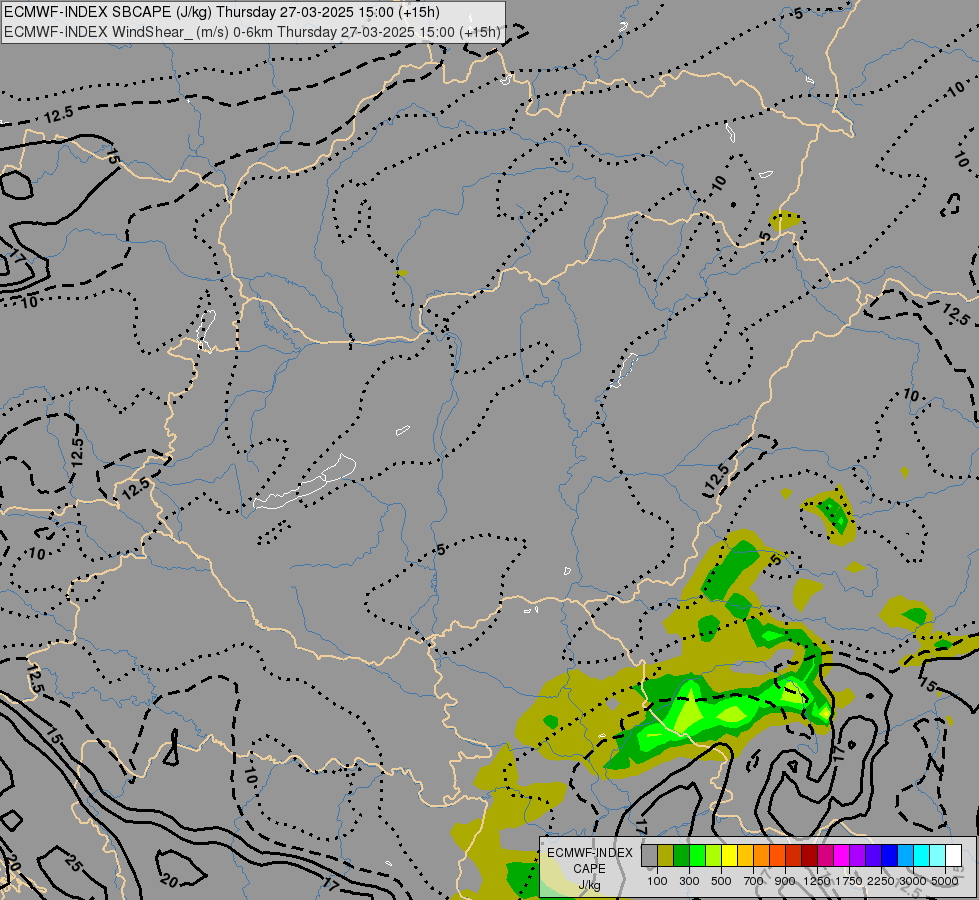Screen dimensions: 979x900
Task: Select the pure yellow swatch starting at 500
Action: [729, 856]
